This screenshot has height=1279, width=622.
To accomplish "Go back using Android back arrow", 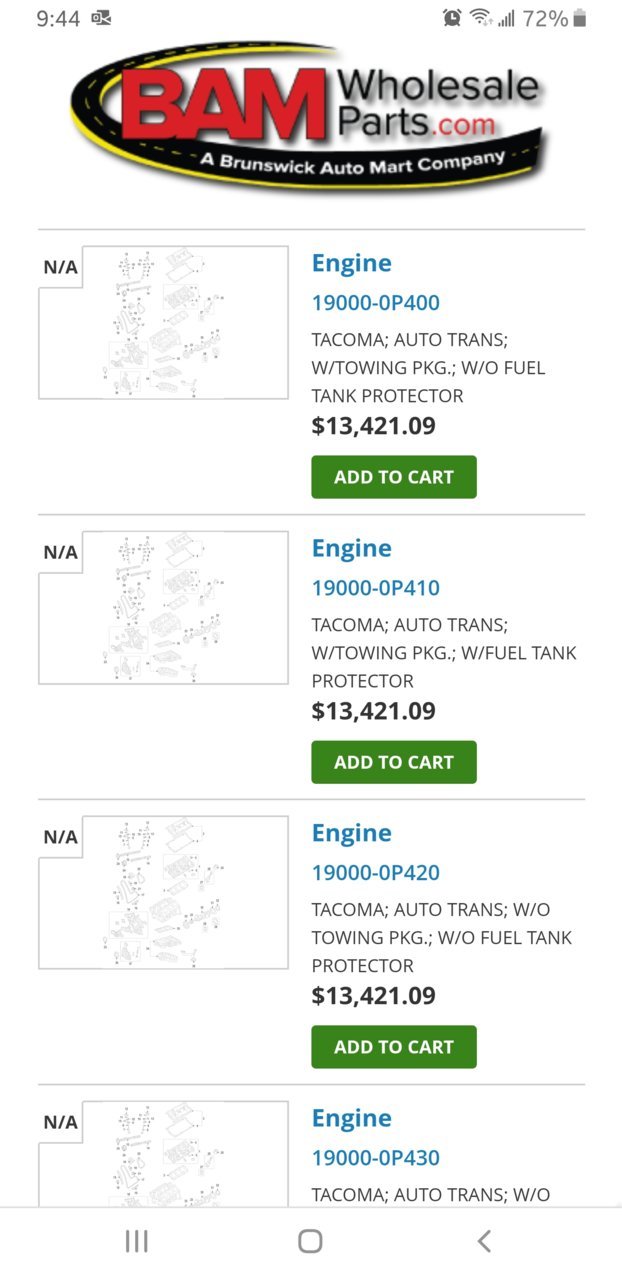I will point(484,1241).
